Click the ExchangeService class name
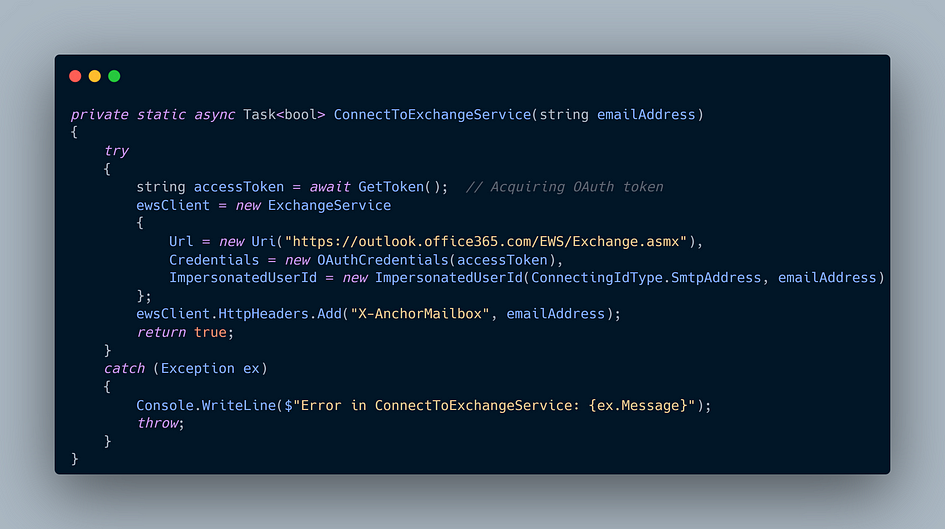This screenshot has width=945, height=529. pyautogui.click(x=329, y=205)
